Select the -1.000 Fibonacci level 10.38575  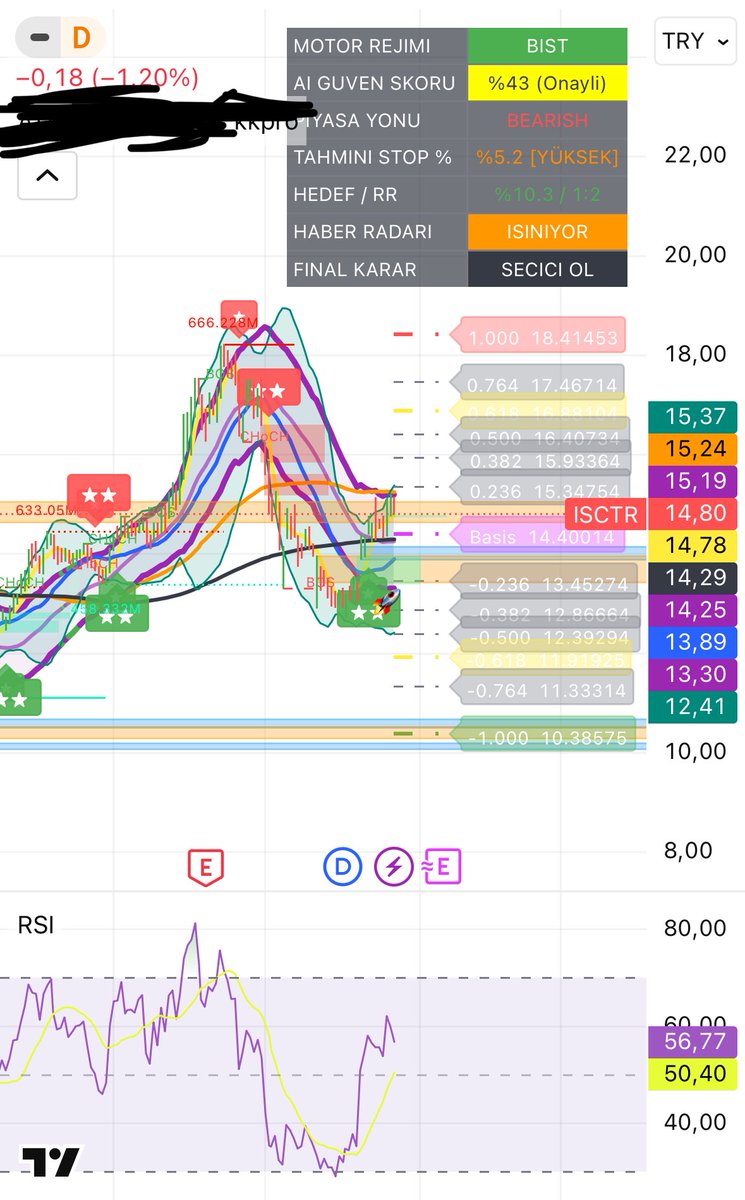pos(542,737)
